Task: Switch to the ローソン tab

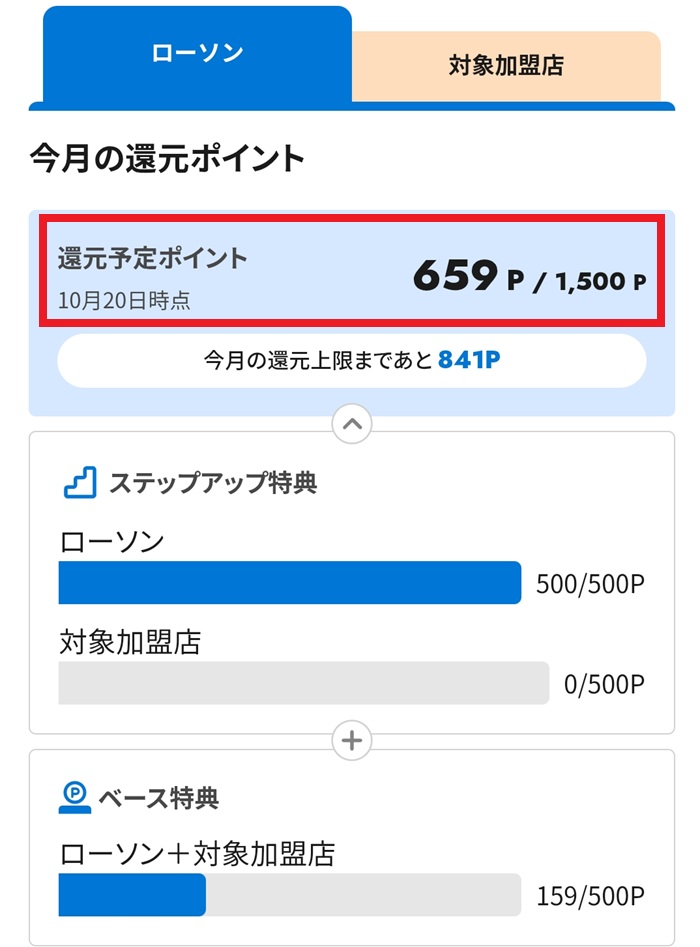Action: pyautogui.click(x=196, y=54)
